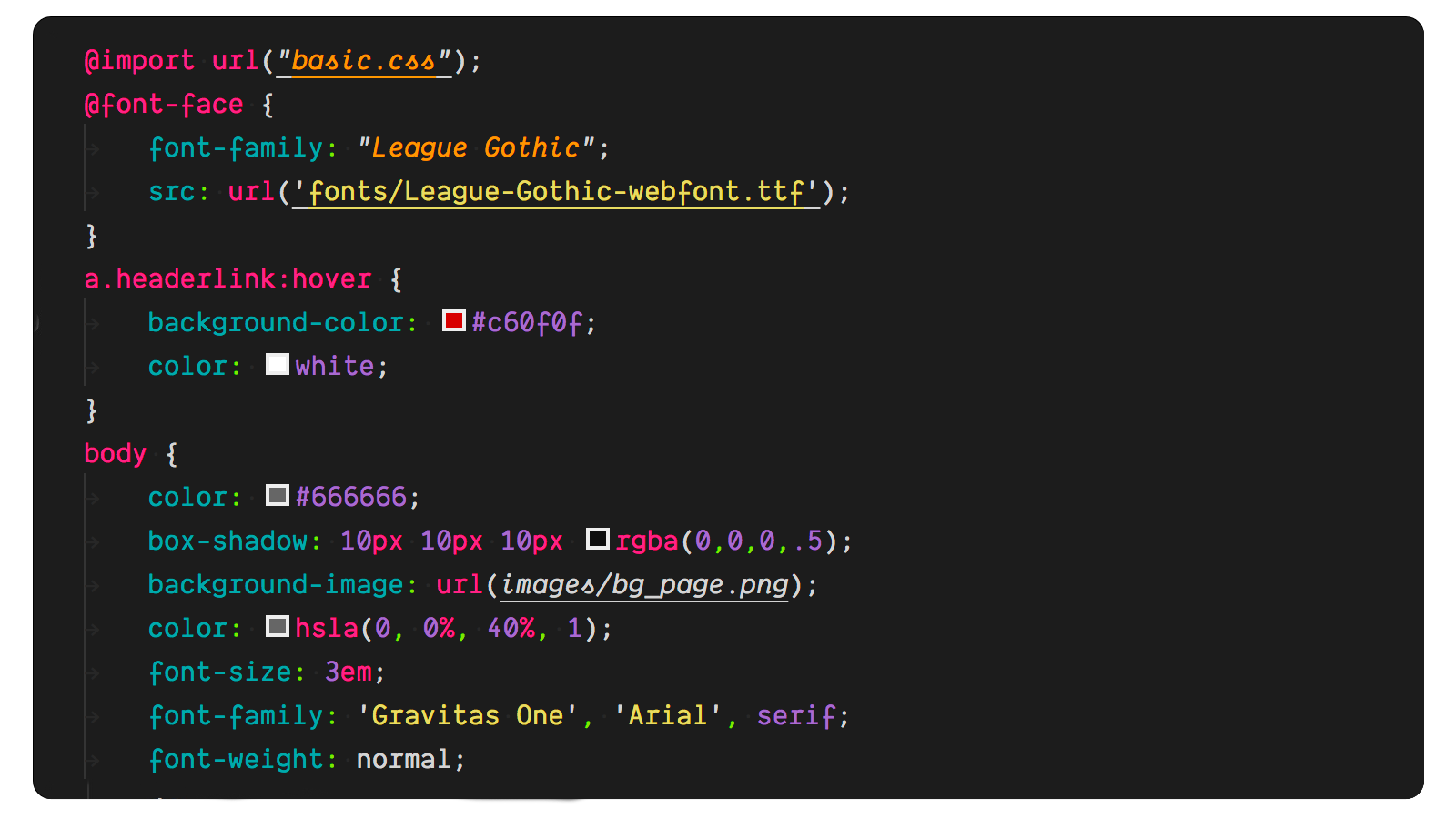Click the 'Arial' font string
Viewport: 1456px width, 819px height.
coord(668,715)
